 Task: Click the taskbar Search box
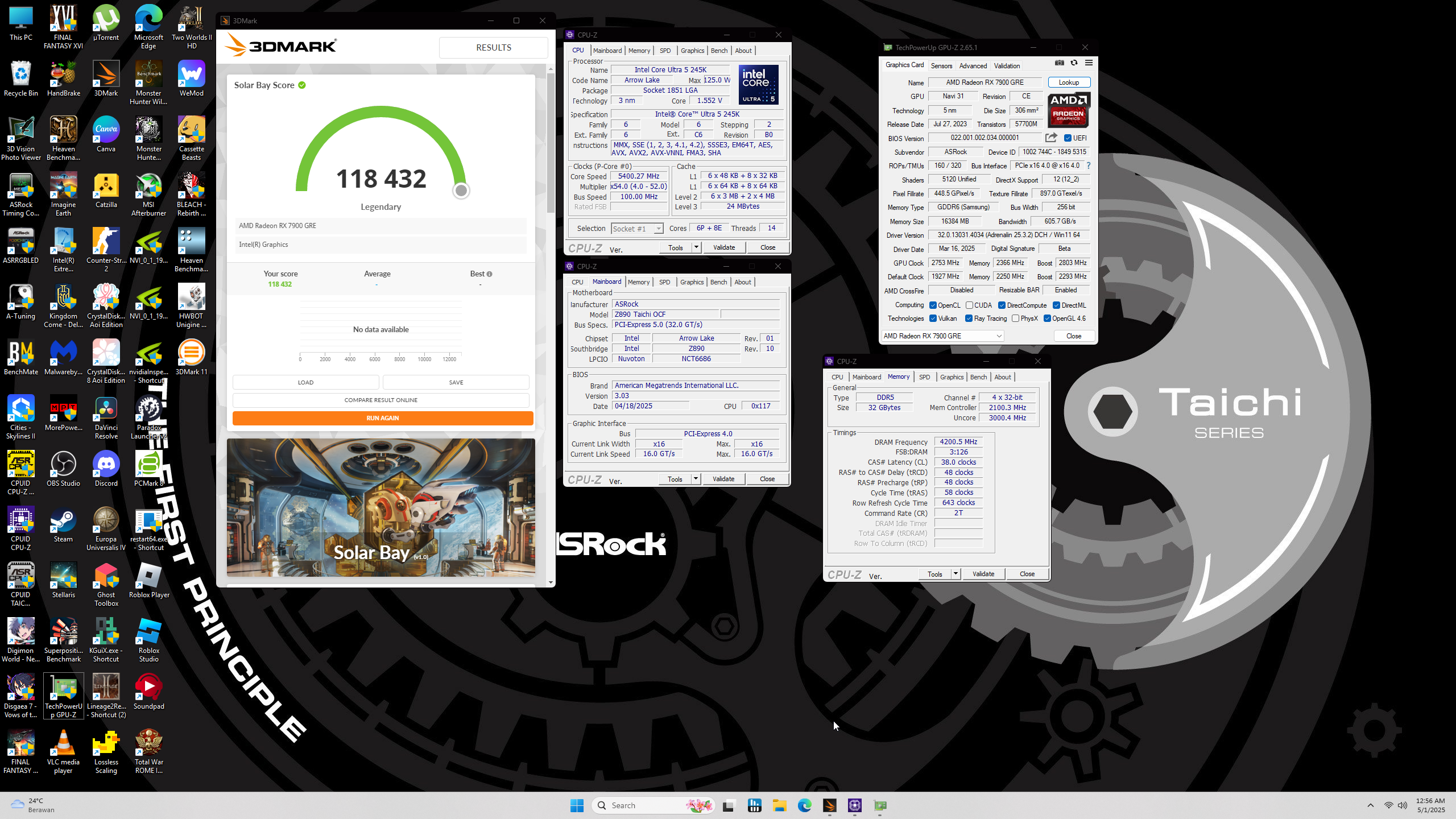[x=653, y=805]
